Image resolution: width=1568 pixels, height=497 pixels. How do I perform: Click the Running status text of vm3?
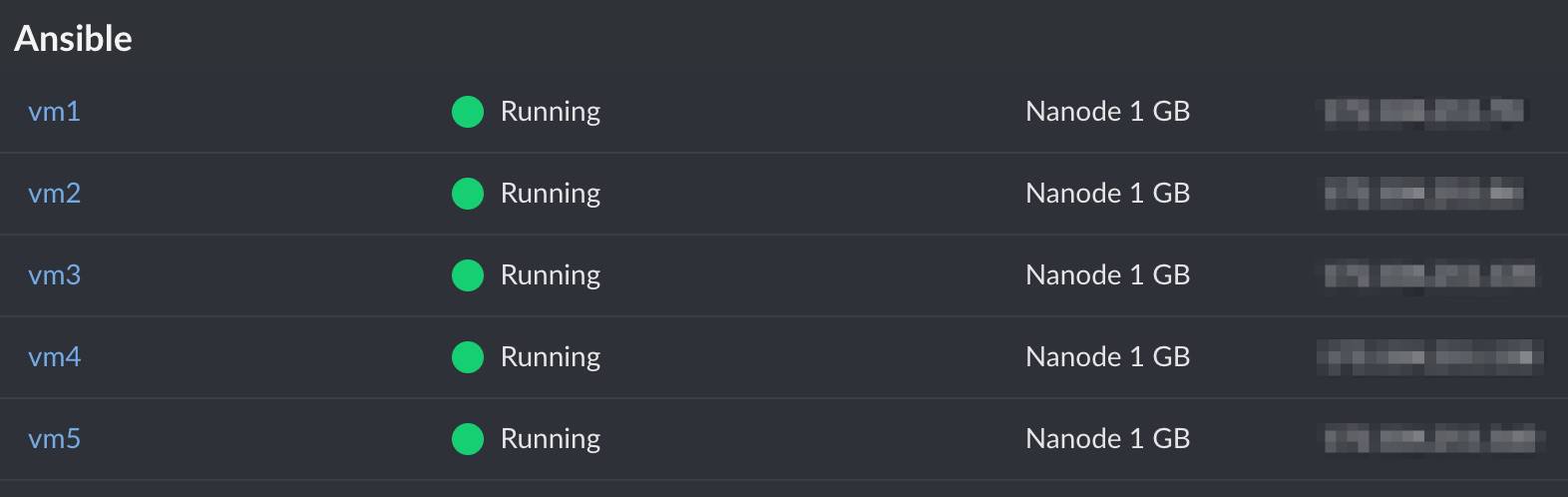[550, 275]
